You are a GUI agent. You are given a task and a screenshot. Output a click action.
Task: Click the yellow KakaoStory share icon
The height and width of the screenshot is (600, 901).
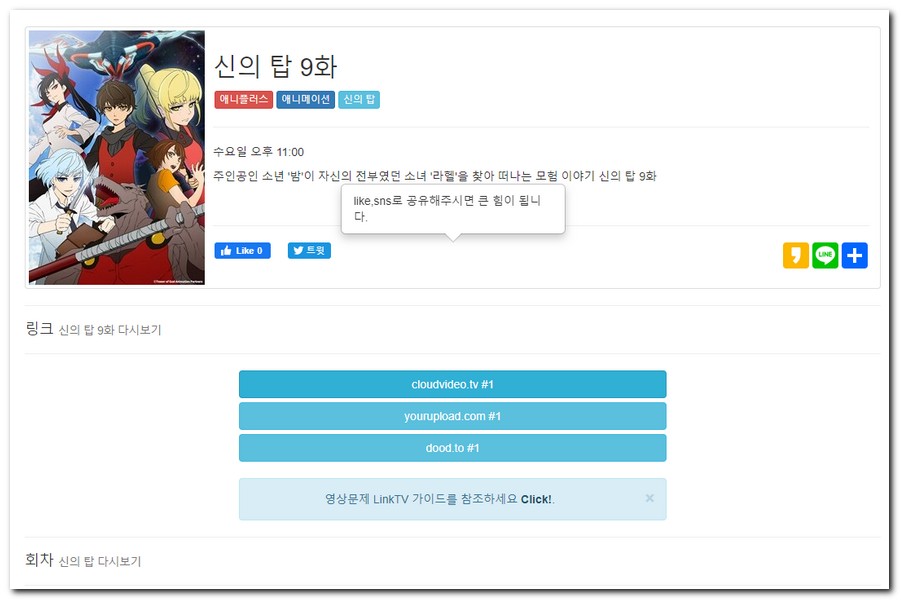(795, 255)
